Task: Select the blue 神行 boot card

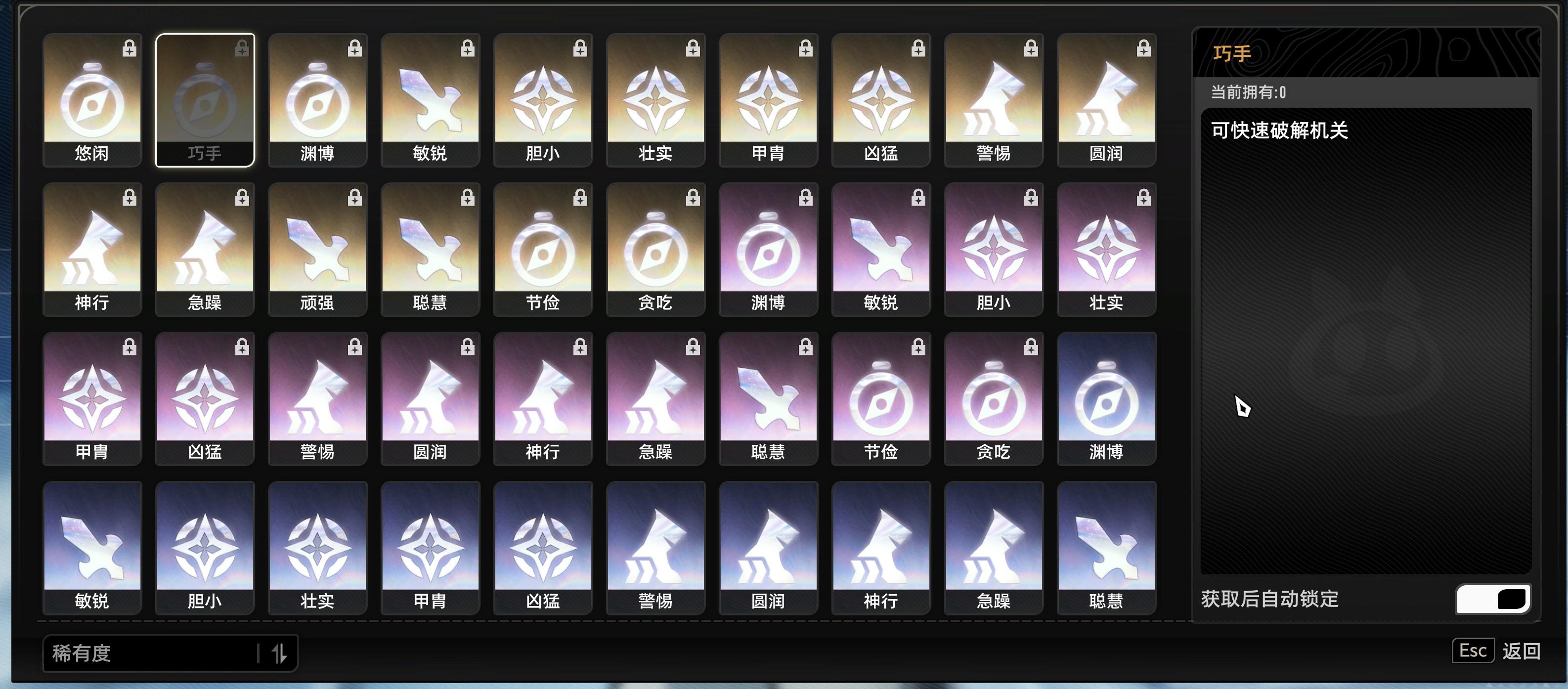Action: tap(881, 547)
